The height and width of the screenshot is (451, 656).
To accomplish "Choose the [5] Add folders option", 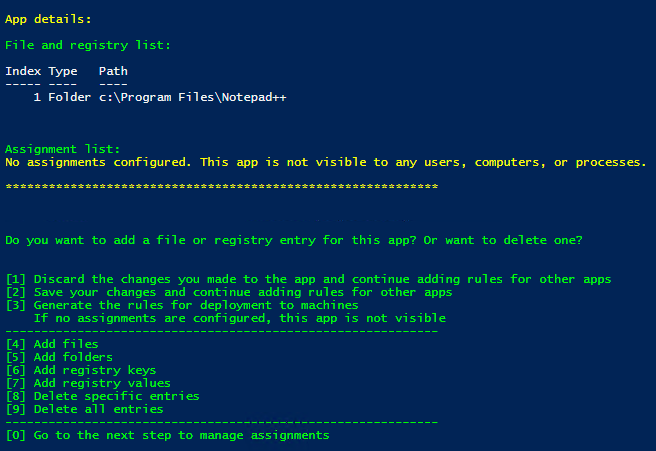I will 59,357.
